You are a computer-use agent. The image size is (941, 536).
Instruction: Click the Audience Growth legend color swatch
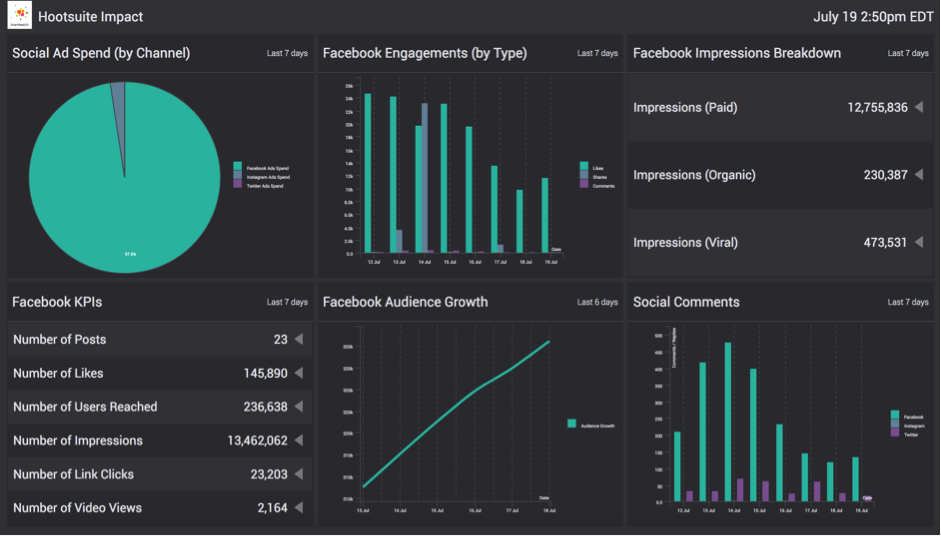(x=572, y=424)
